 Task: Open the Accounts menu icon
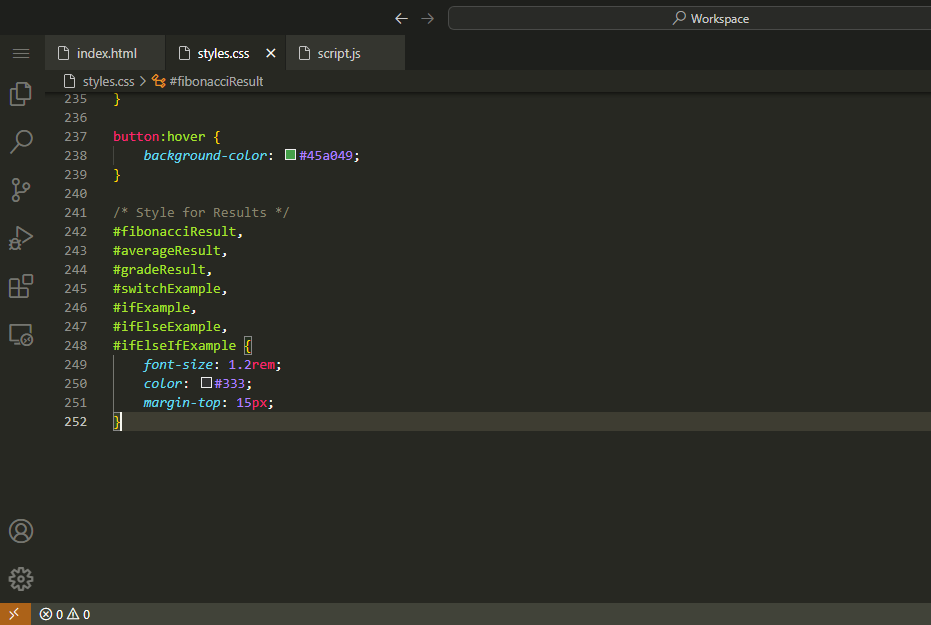(21, 531)
